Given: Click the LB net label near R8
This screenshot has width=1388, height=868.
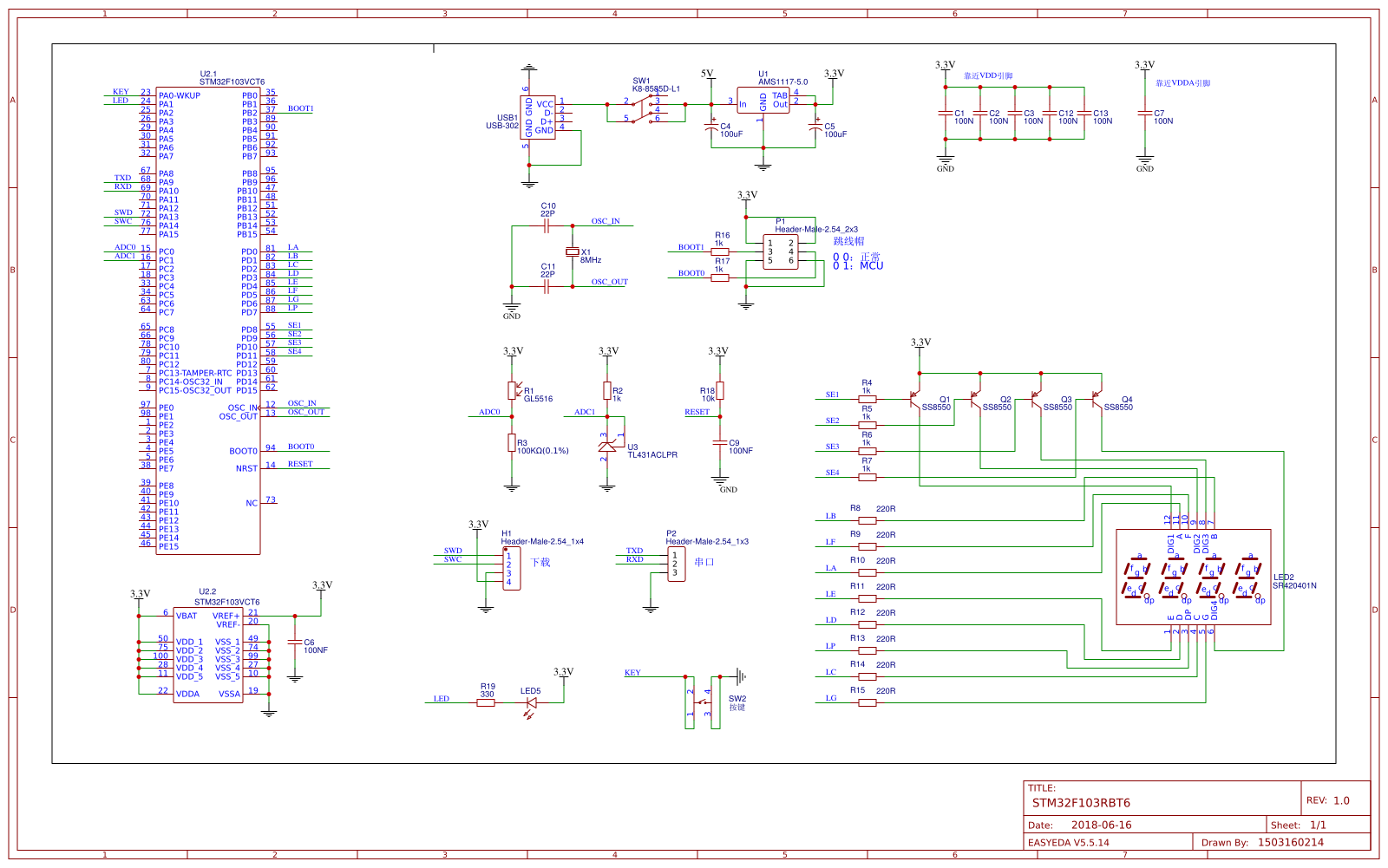Looking at the screenshot, I should (x=830, y=516).
